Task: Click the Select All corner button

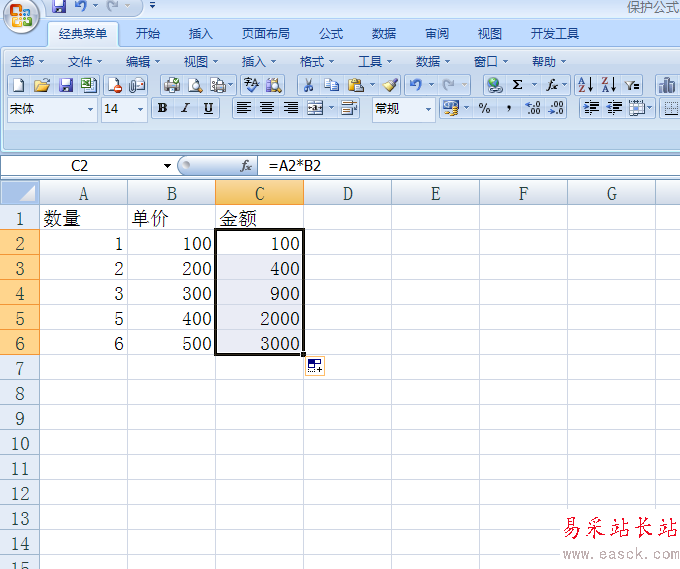Action: point(20,193)
